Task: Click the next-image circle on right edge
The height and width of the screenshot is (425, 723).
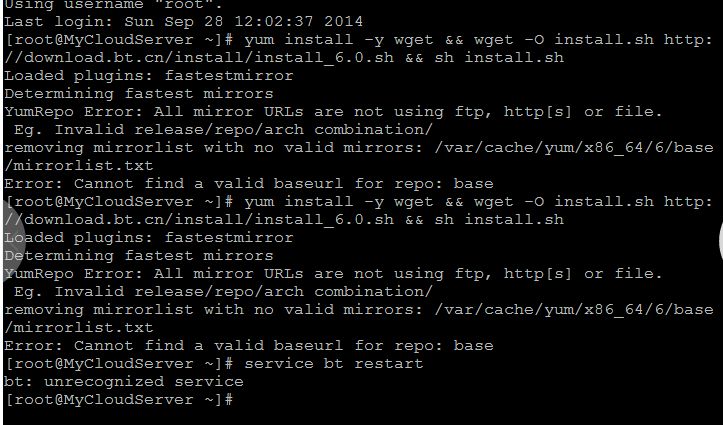Action: (720, 241)
